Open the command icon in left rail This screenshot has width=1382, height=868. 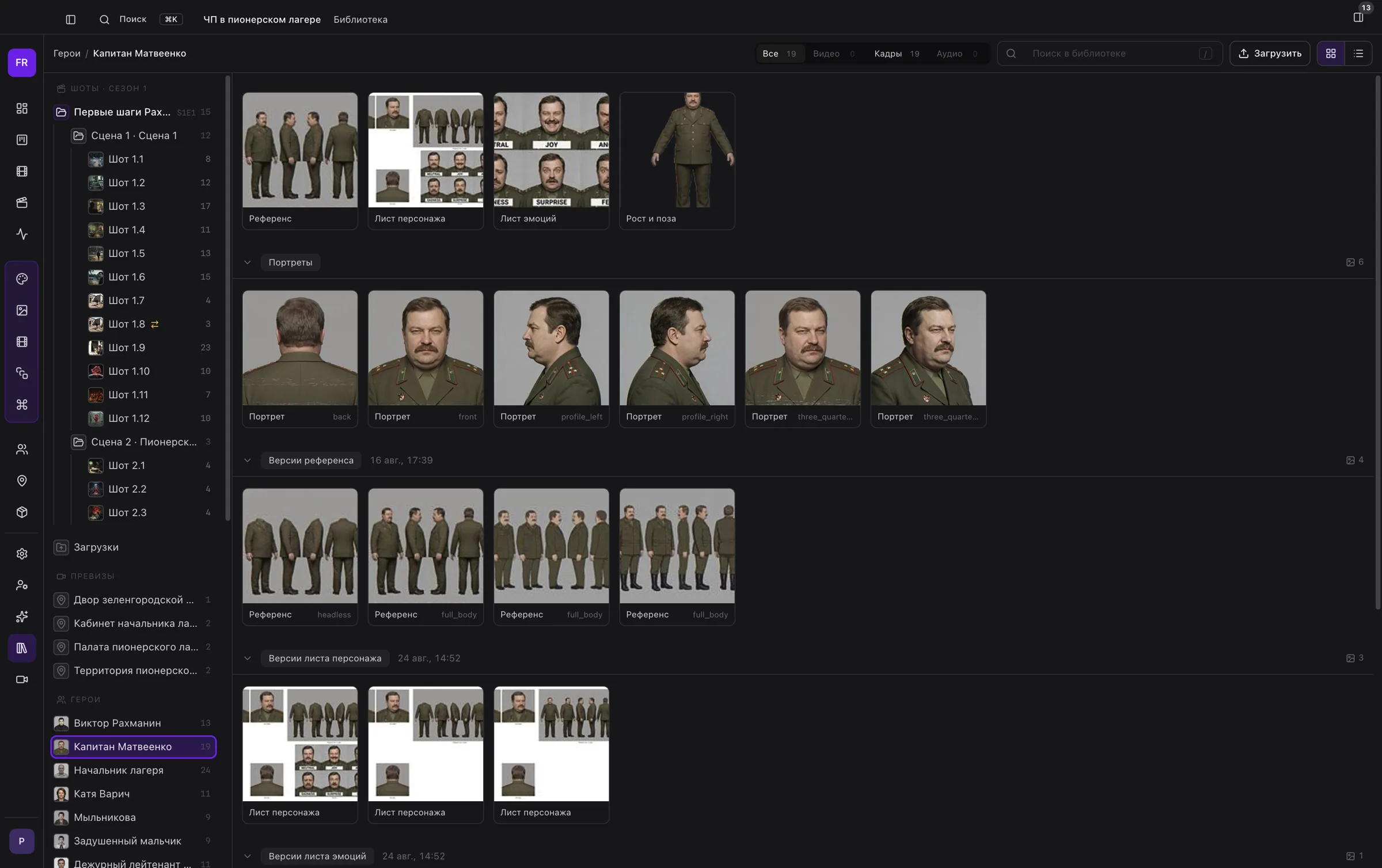[x=22, y=405]
